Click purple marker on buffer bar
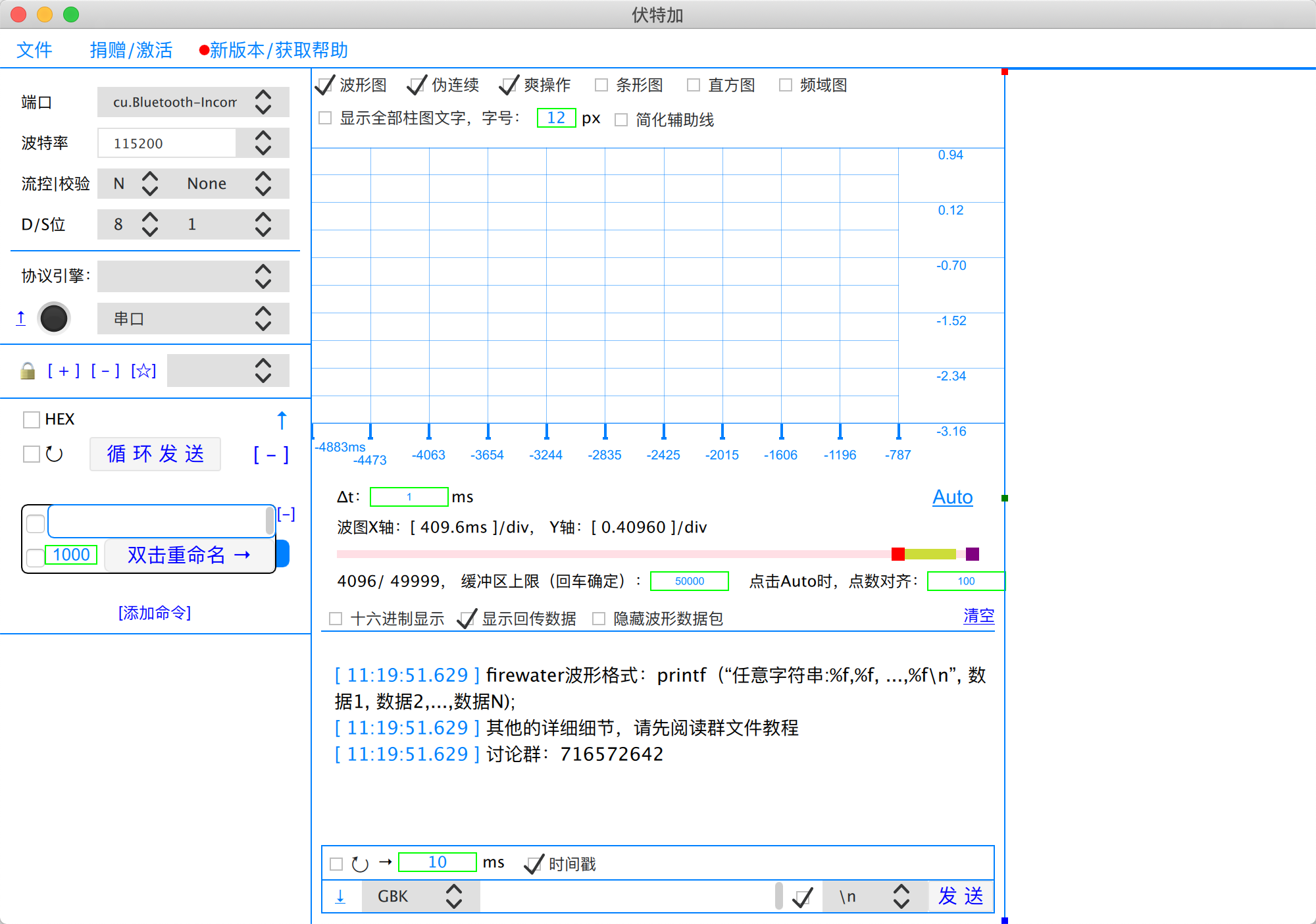The width and height of the screenshot is (1316, 924). (x=973, y=554)
